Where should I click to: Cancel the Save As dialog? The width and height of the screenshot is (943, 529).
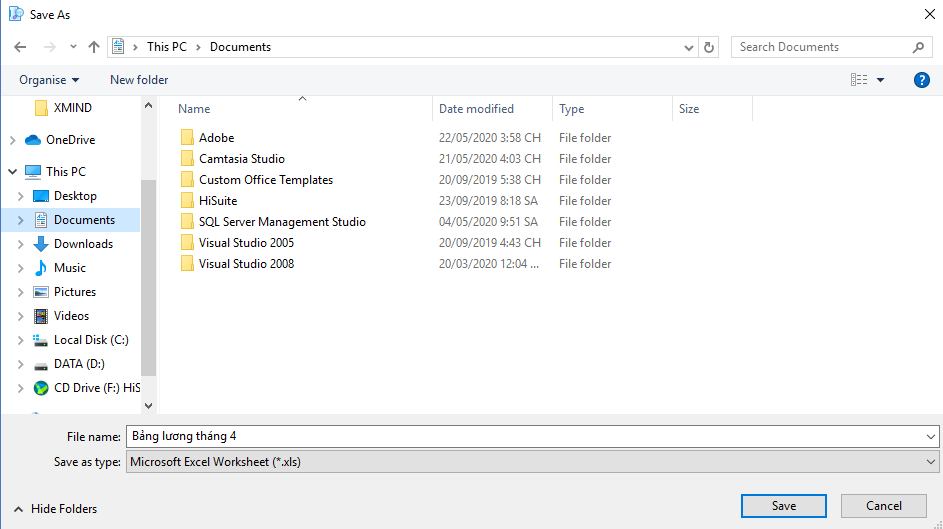click(x=883, y=506)
